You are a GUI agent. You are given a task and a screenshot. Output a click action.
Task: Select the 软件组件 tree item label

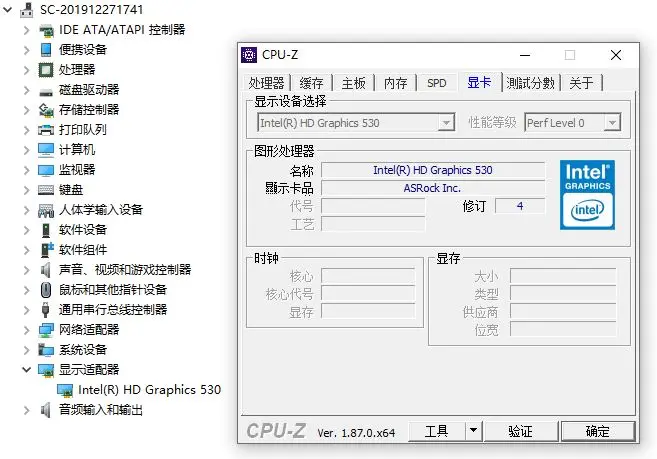(83, 250)
